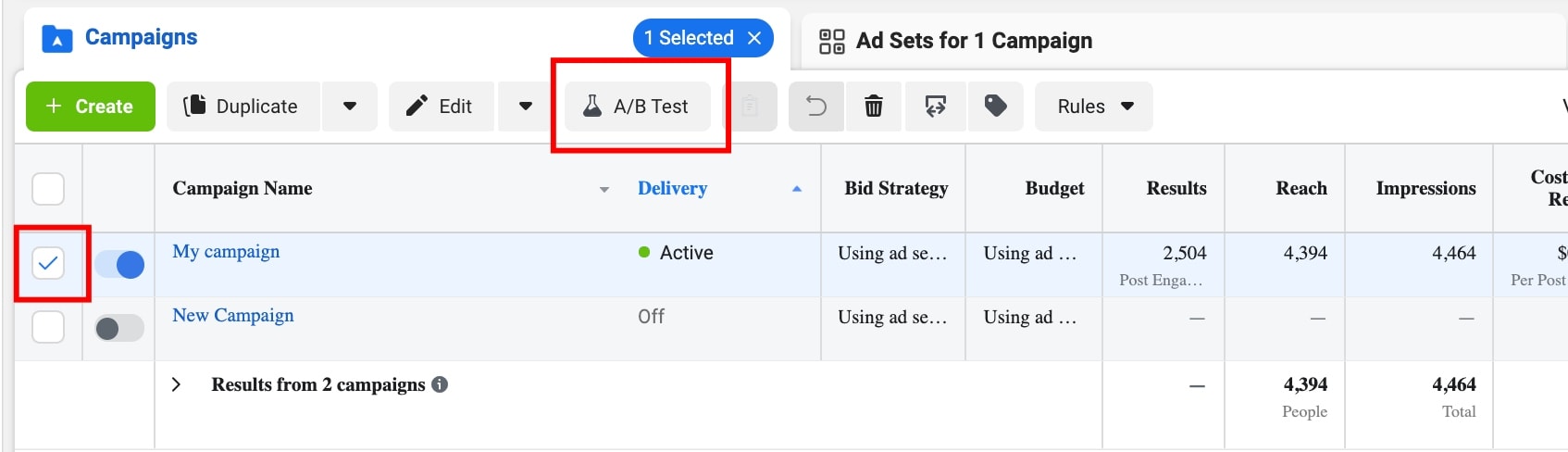Switch to Ad Sets for 1 Campaign tab
Screen dimensions: 1568x452
pos(955,41)
